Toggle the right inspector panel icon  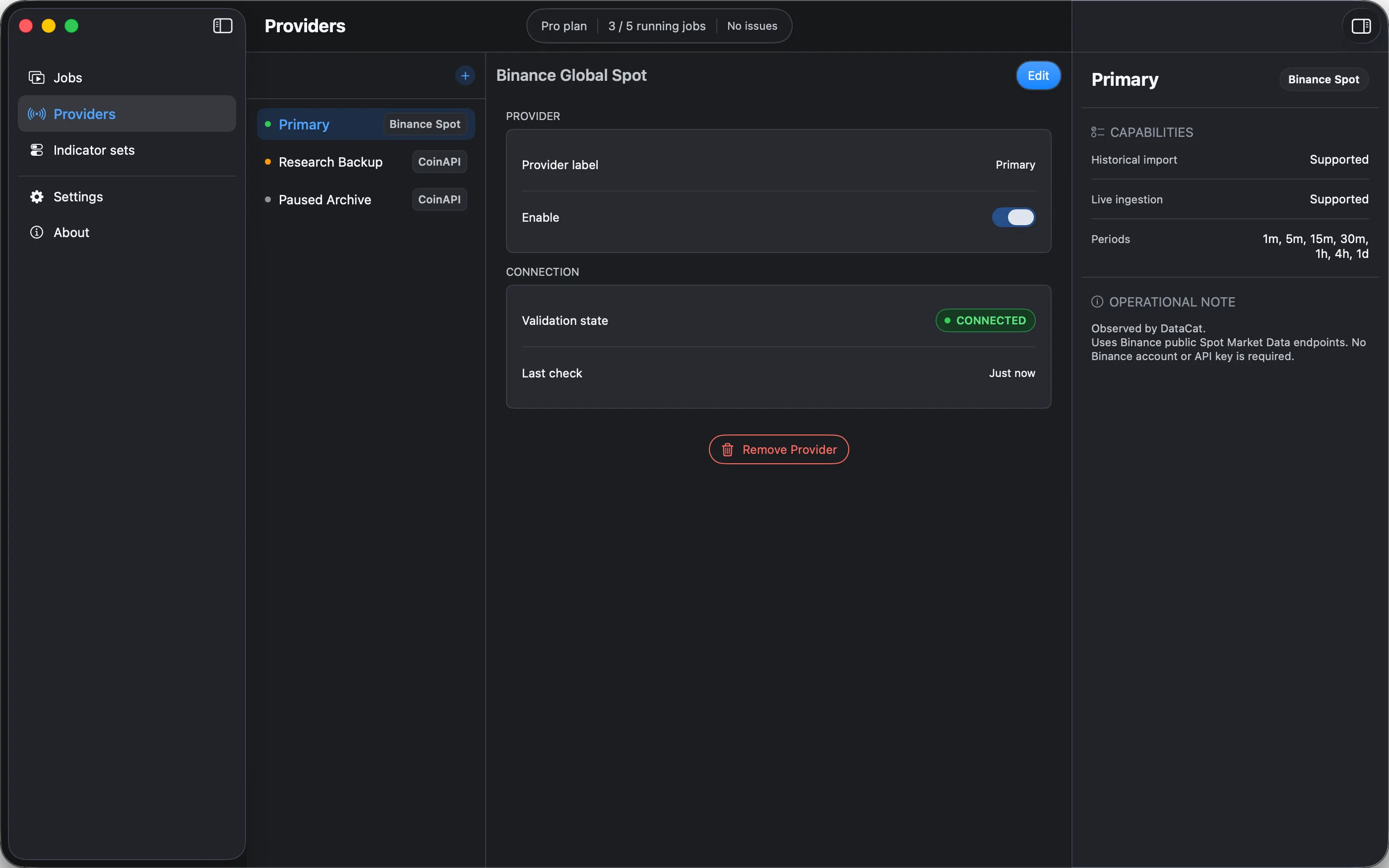click(x=1361, y=26)
